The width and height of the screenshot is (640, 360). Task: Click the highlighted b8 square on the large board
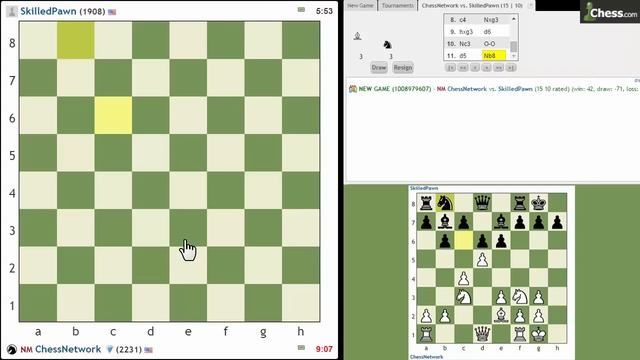point(76,40)
